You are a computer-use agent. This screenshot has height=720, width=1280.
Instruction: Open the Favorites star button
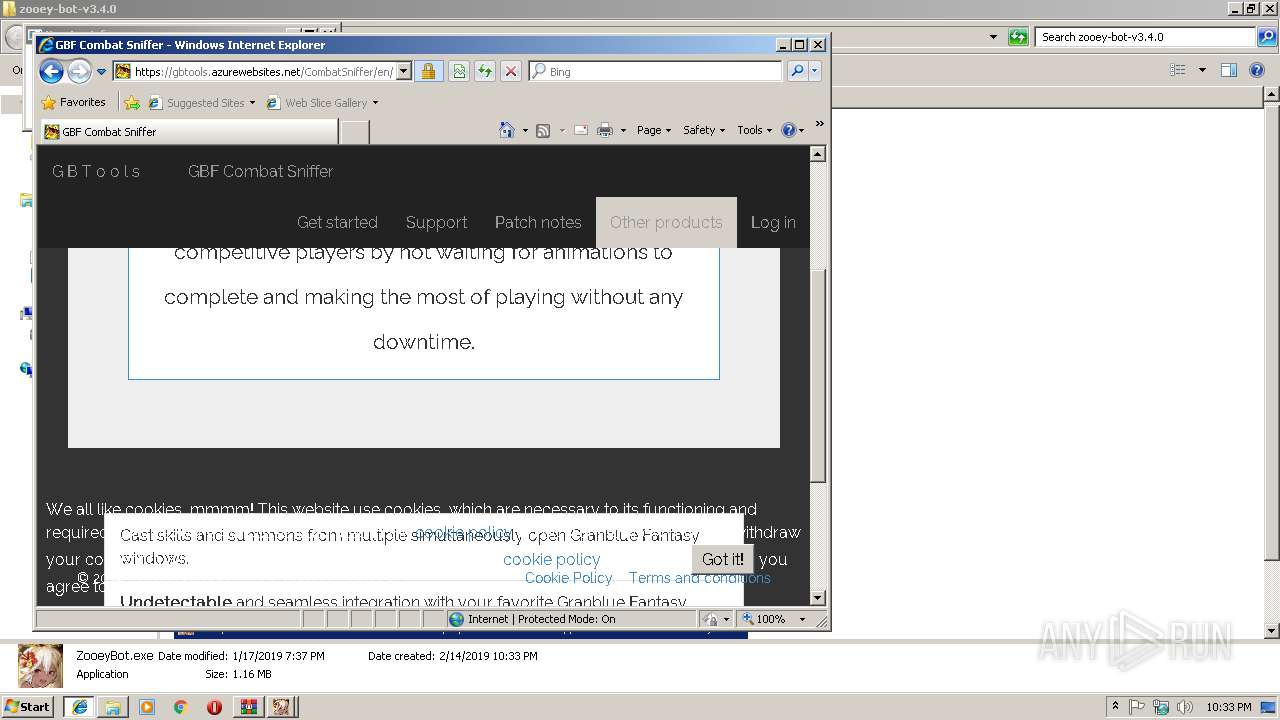point(73,102)
